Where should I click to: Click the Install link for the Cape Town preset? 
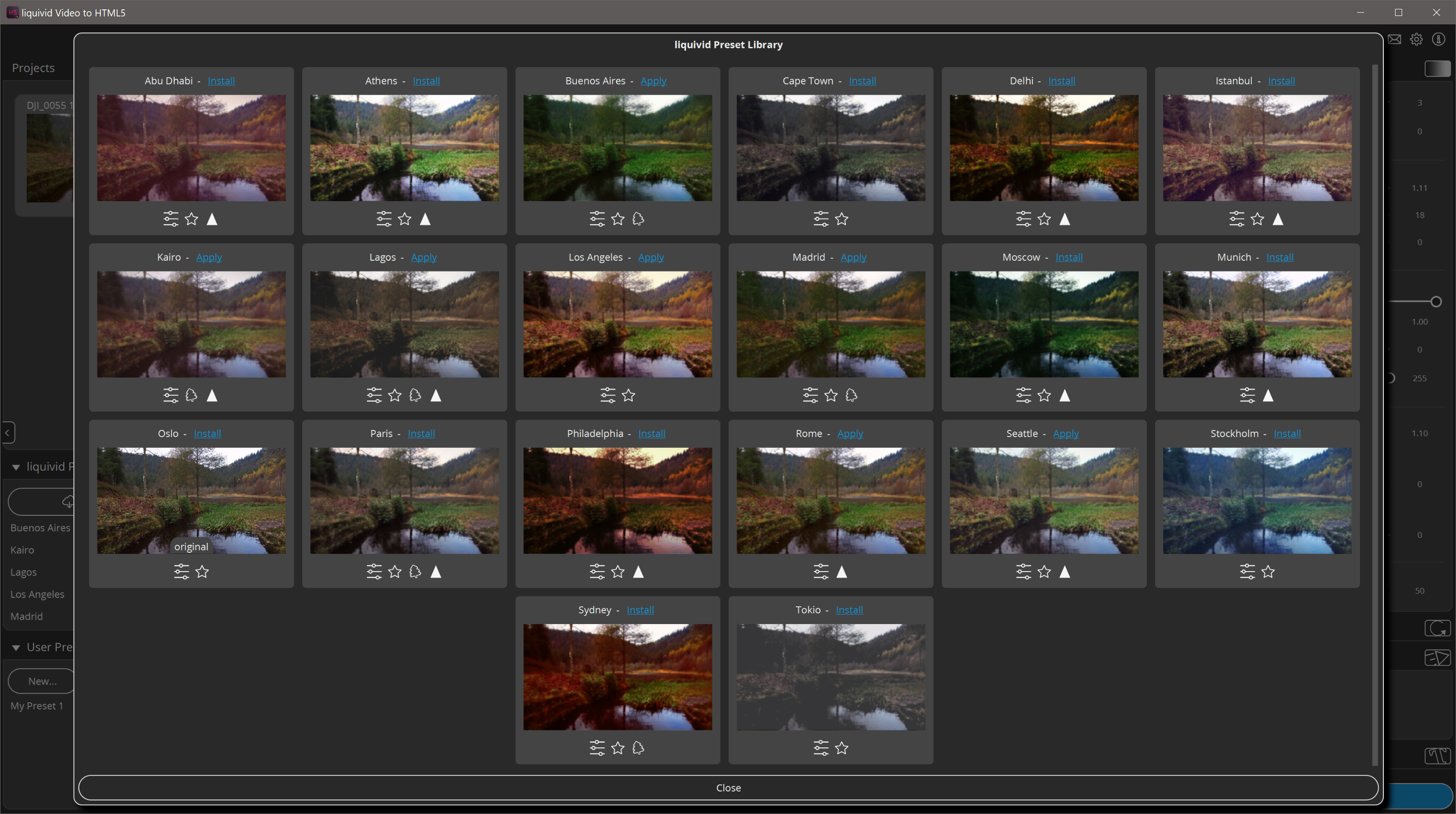[x=862, y=81]
